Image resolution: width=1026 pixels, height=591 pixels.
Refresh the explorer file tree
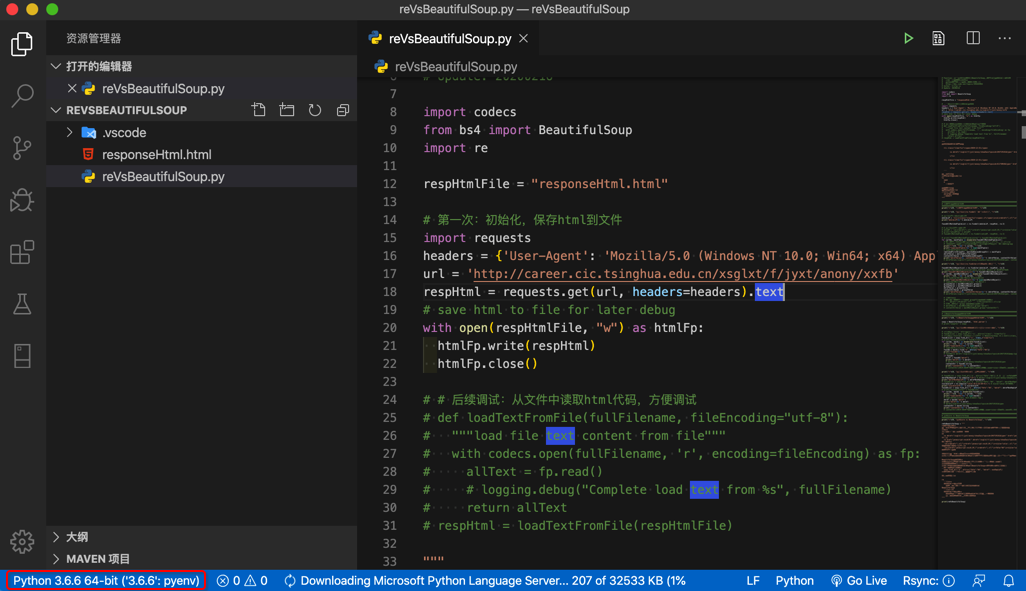(315, 110)
